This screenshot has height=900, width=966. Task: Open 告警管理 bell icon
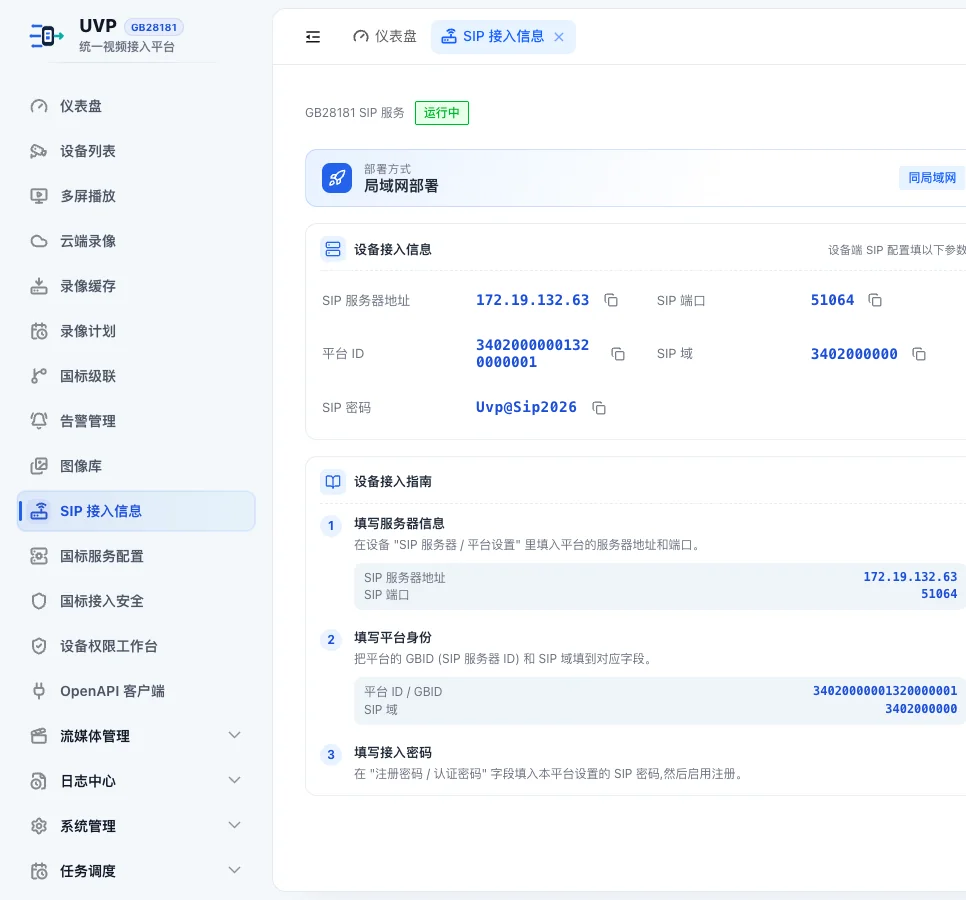point(39,421)
